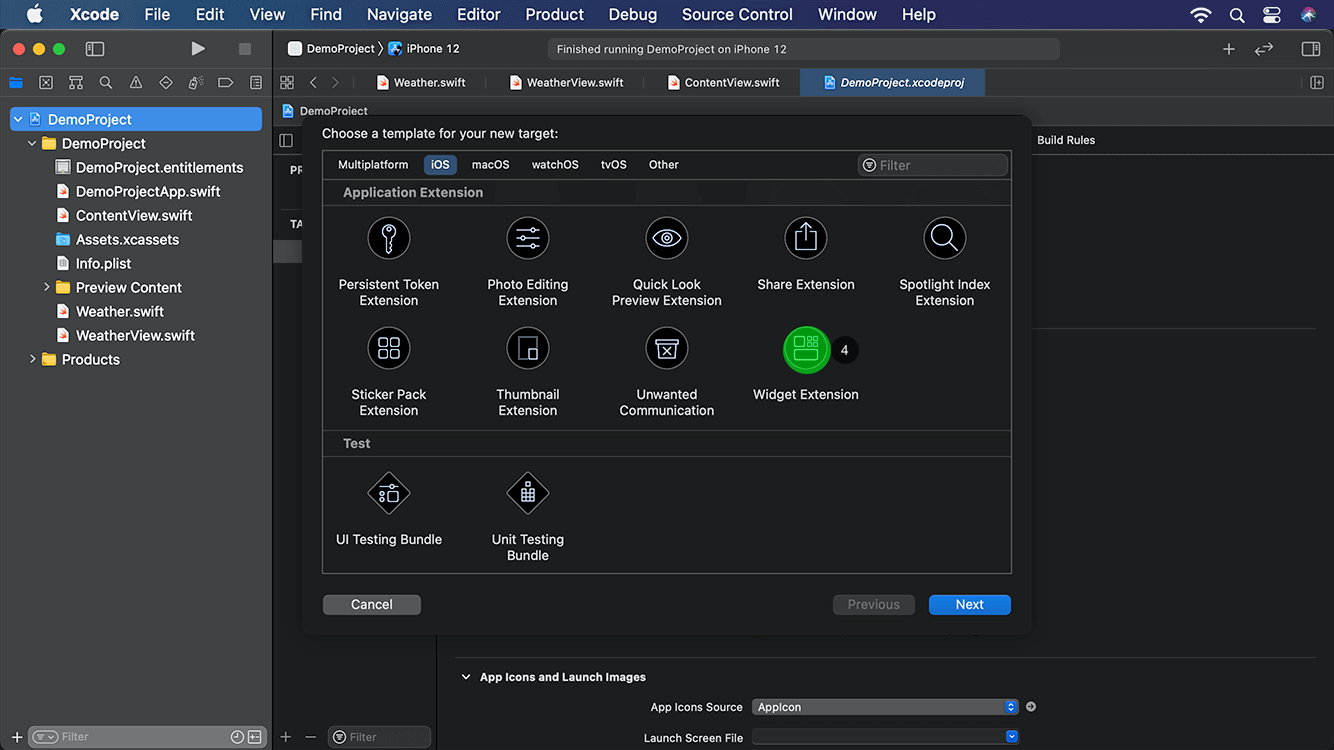Click the code review arrows button
This screenshot has width=1334, height=750.
point(1264,49)
